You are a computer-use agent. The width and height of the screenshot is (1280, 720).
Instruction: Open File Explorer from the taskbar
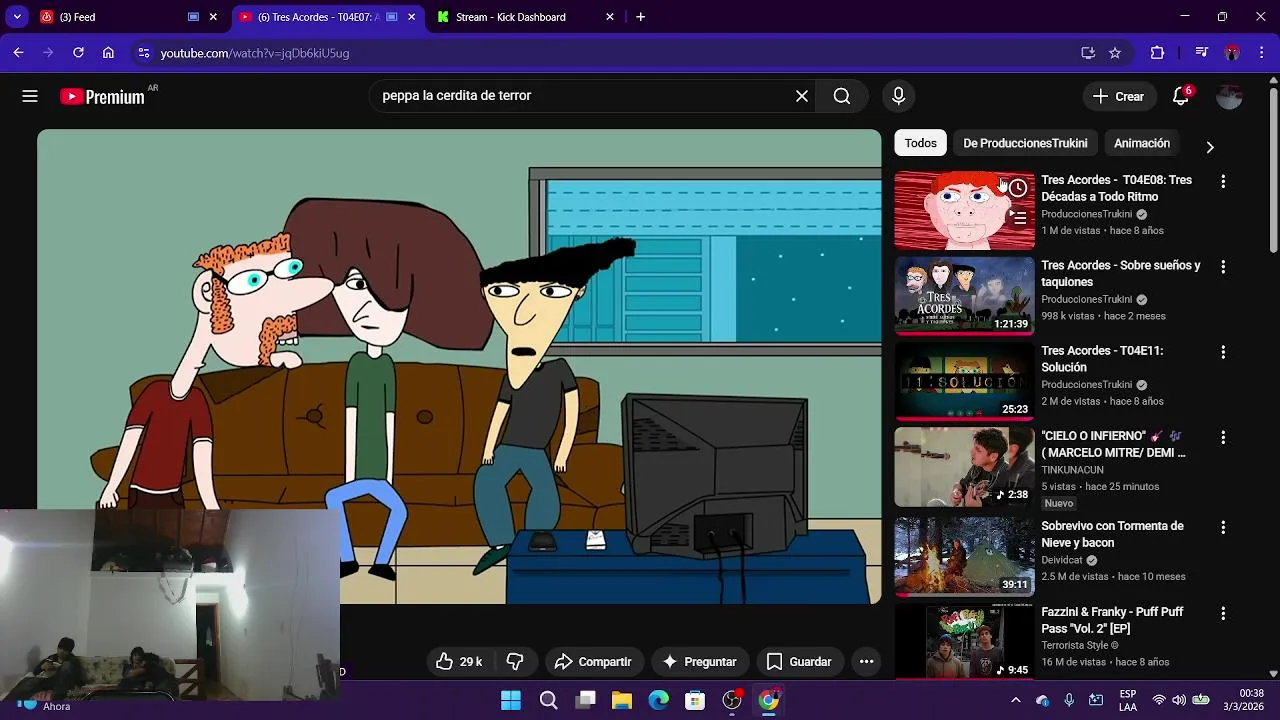[x=622, y=700]
